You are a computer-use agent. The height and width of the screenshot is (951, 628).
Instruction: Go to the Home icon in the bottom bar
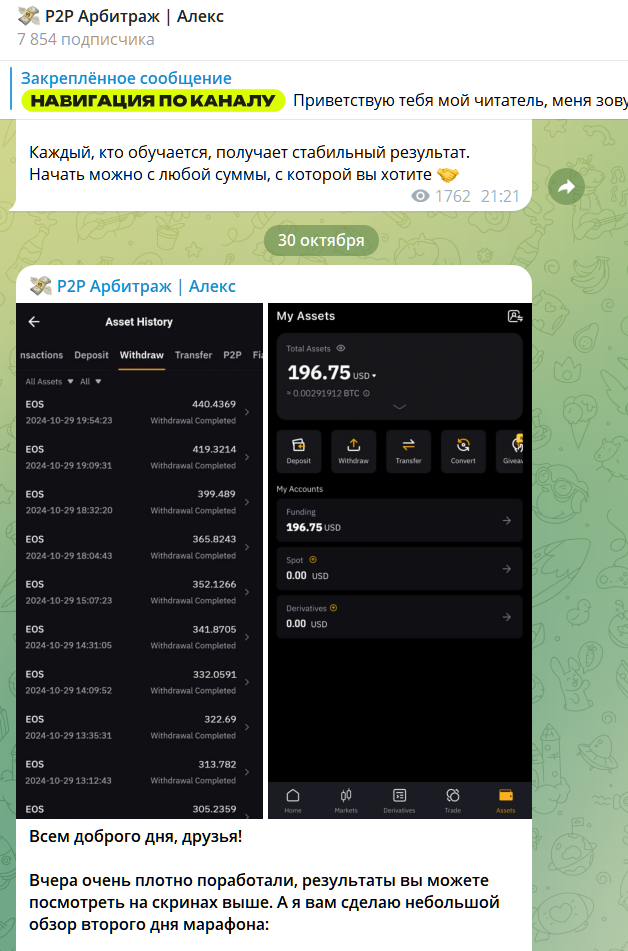[x=293, y=795]
